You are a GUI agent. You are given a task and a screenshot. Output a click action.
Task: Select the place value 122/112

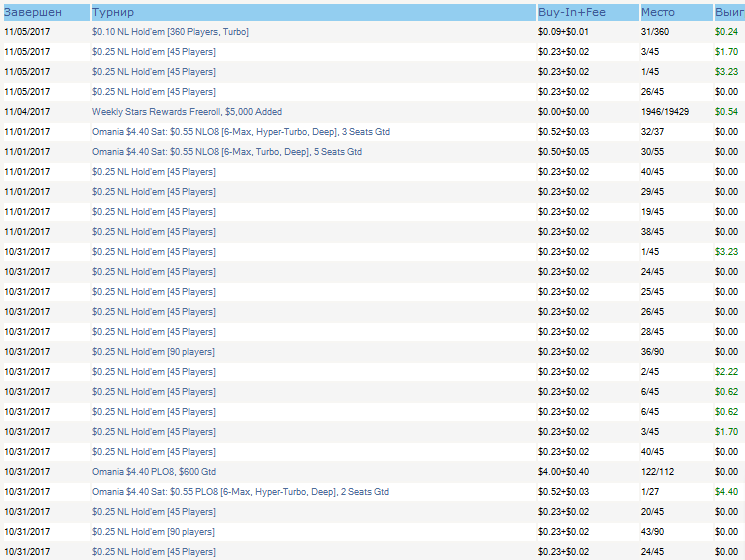657,472
